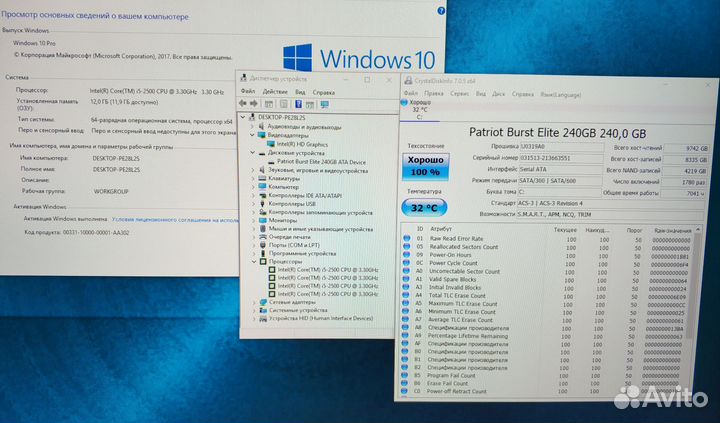Expand the Программные устройства node
This screenshot has width=720, height=423.
pos(253,254)
